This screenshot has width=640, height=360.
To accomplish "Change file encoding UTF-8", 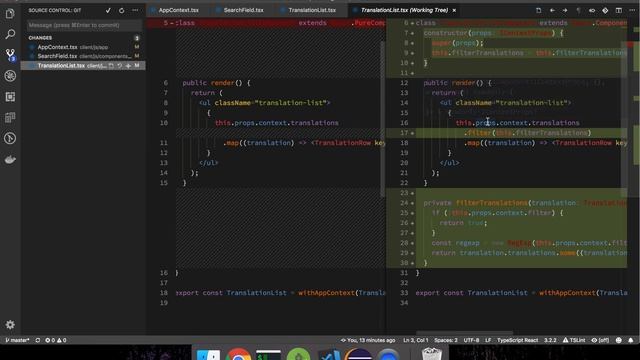I will [471, 340].
